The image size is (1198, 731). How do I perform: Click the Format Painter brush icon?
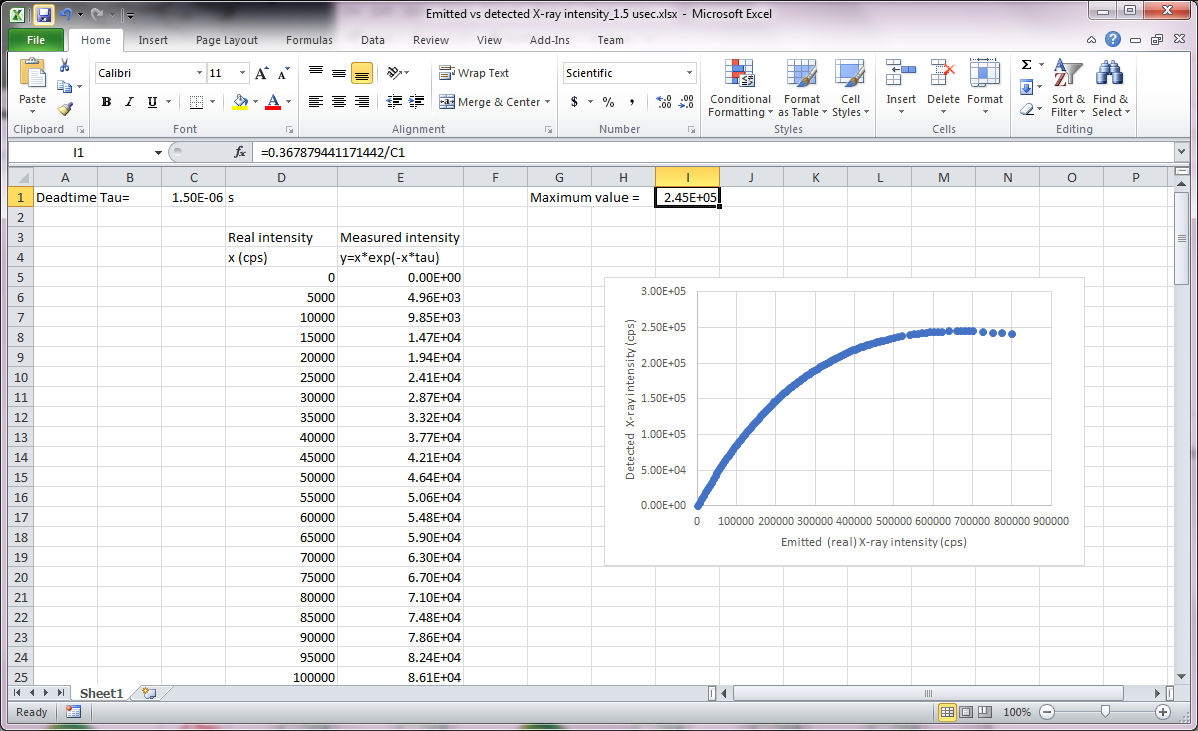point(65,109)
